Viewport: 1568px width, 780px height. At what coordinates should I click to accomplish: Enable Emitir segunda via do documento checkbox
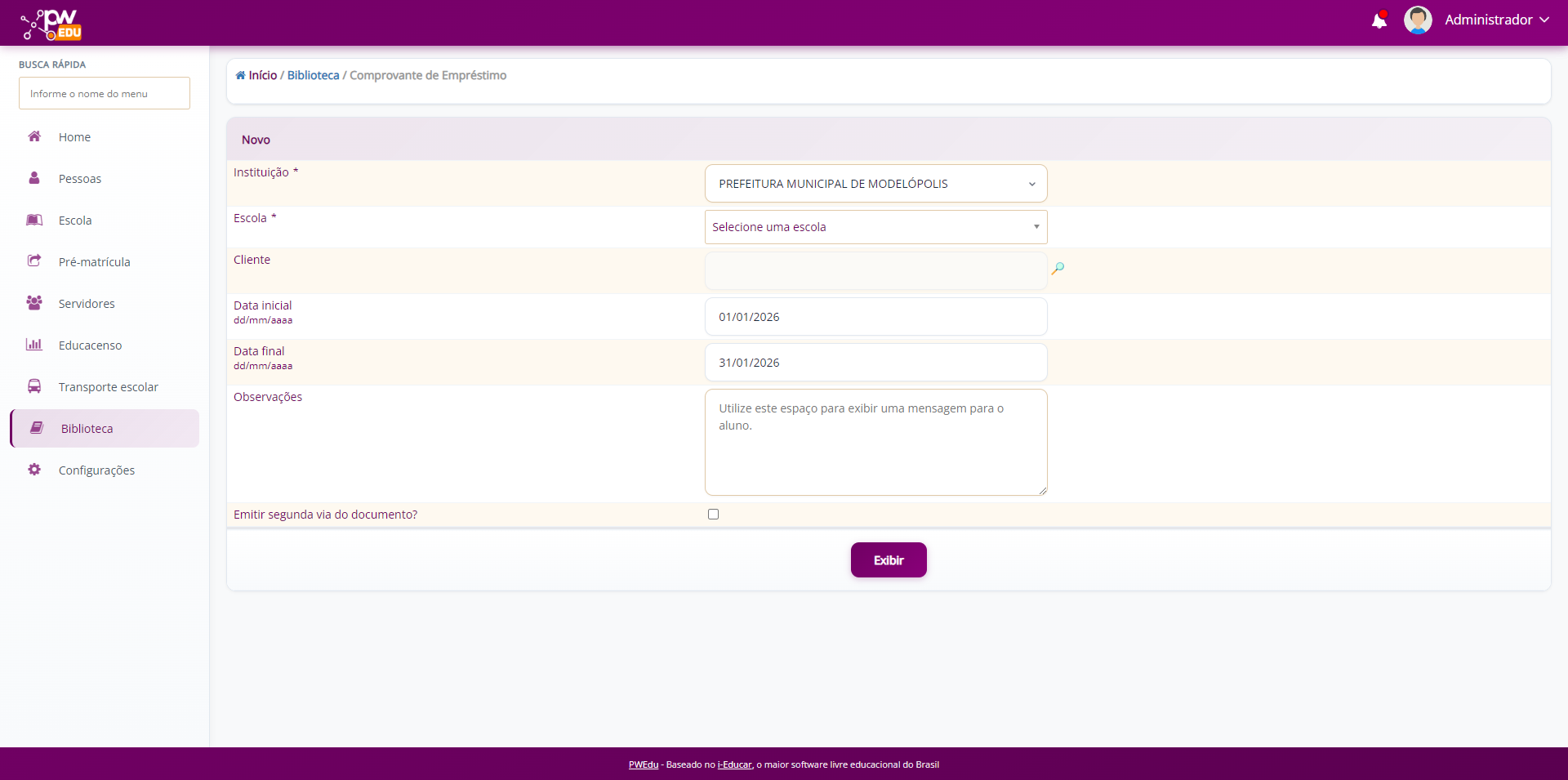(x=713, y=515)
